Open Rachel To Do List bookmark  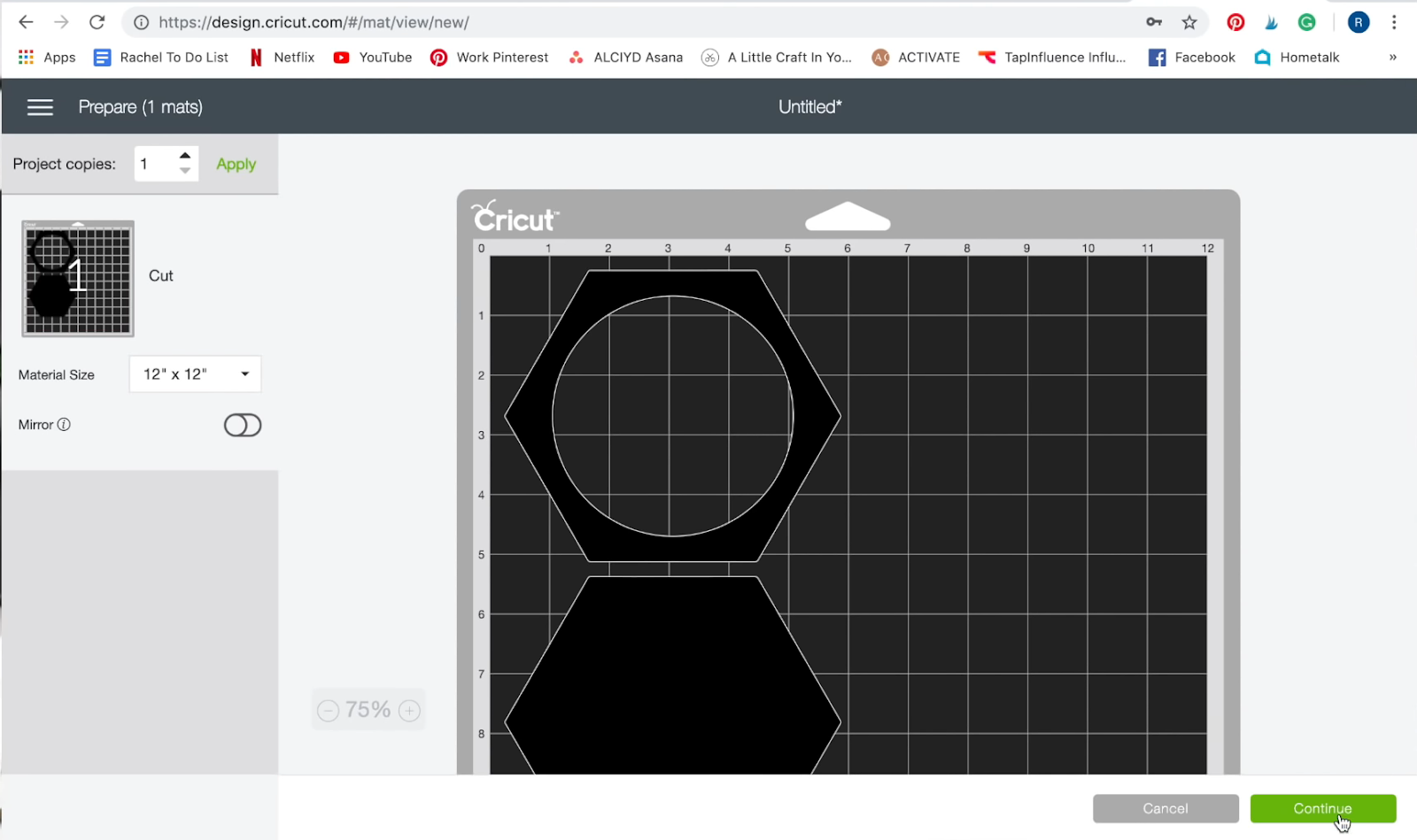pos(161,58)
